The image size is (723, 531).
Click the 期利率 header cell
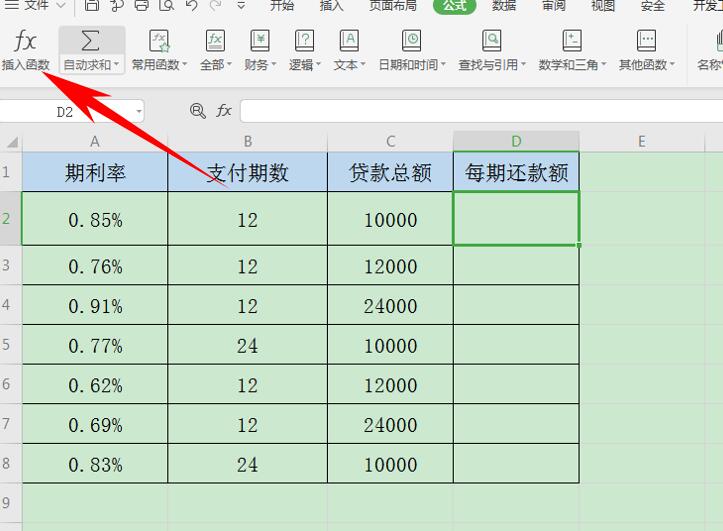[95, 172]
